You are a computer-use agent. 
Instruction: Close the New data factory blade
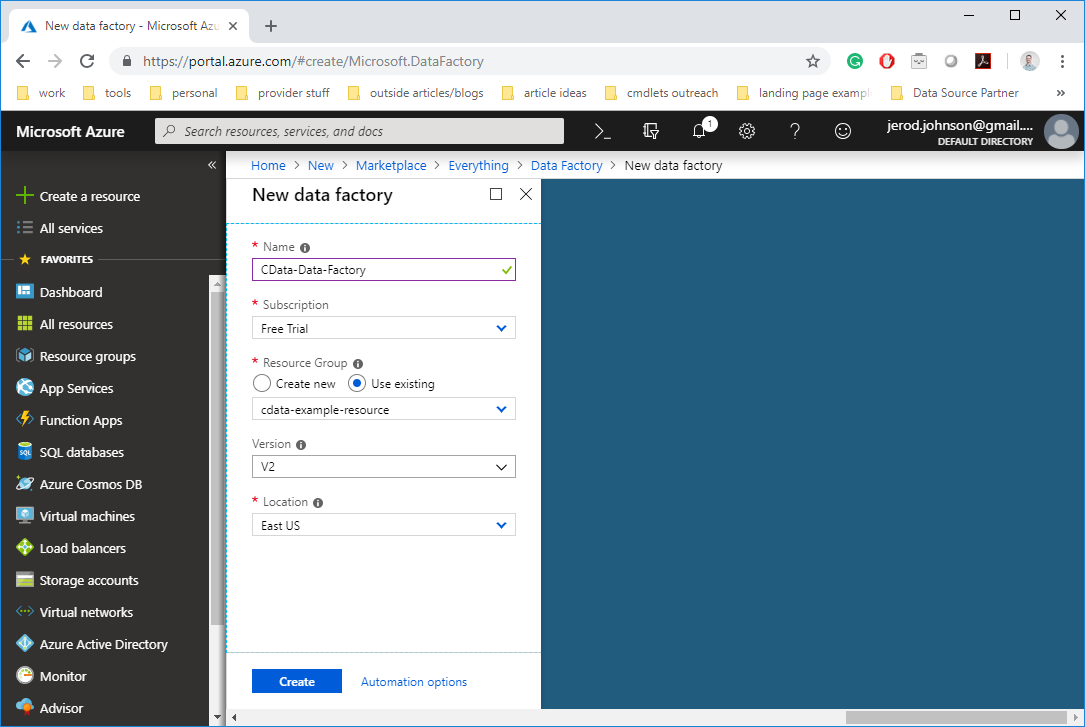coord(526,194)
